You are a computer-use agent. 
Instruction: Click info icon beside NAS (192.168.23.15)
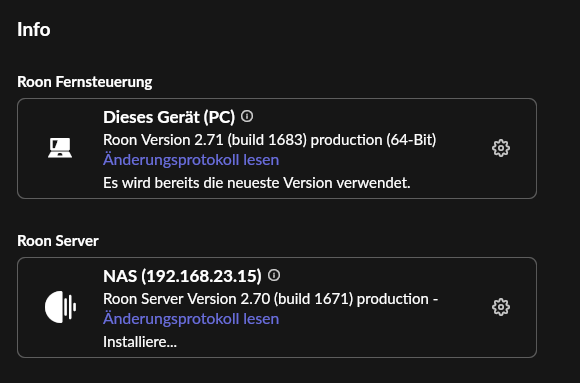click(274, 275)
